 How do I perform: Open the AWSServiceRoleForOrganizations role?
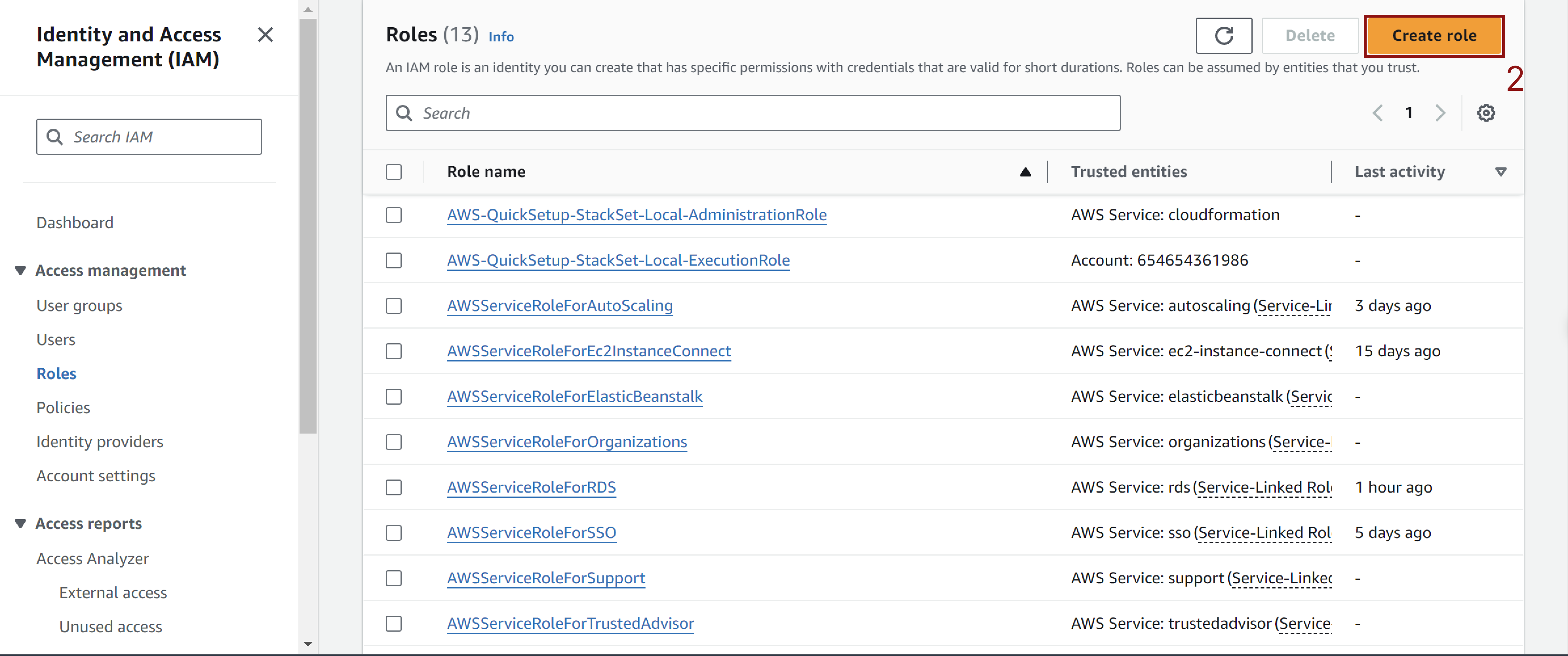click(x=567, y=442)
